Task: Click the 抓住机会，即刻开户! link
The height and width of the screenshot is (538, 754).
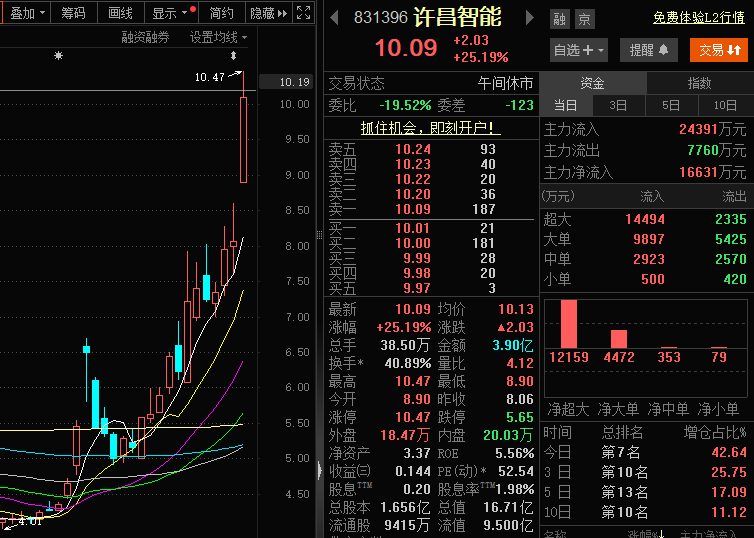Action: point(430,128)
